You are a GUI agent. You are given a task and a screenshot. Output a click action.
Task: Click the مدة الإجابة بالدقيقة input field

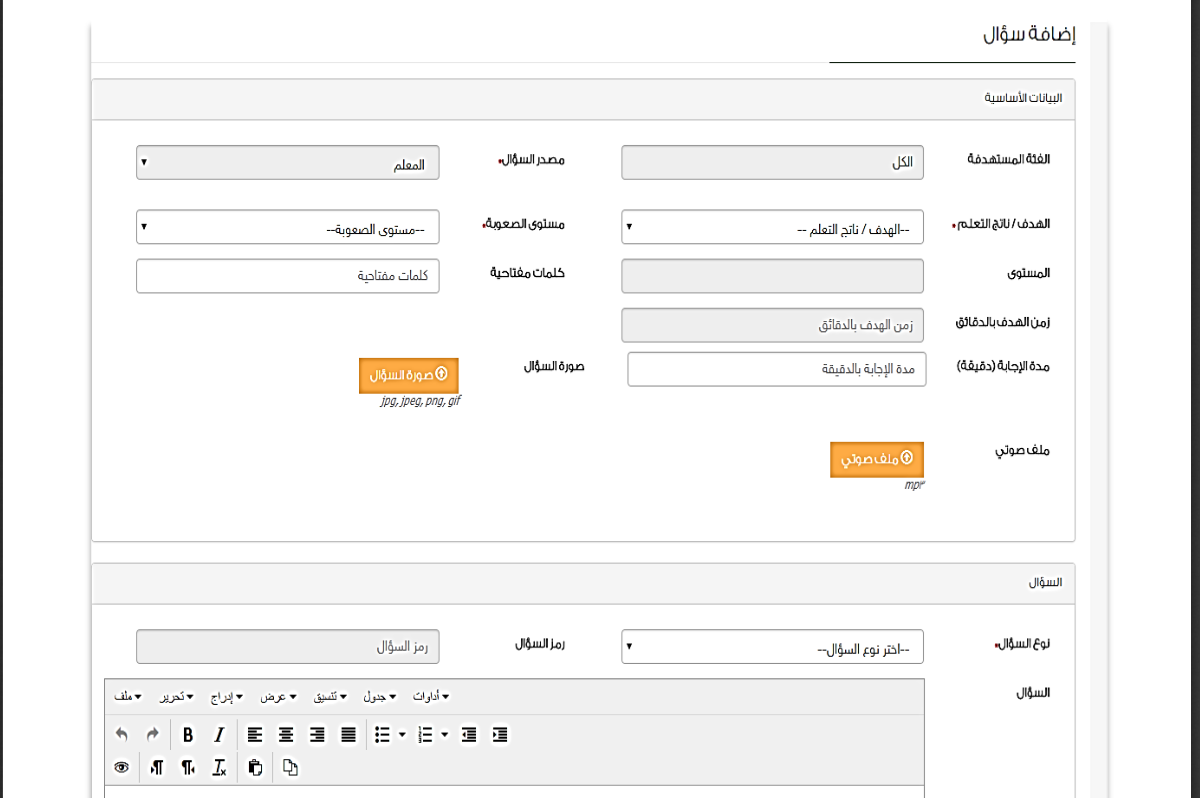[777, 369]
